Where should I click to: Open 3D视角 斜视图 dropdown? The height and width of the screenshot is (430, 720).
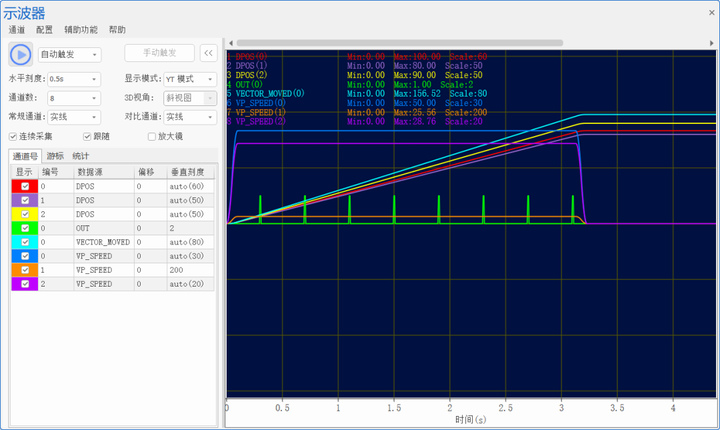tap(190, 98)
